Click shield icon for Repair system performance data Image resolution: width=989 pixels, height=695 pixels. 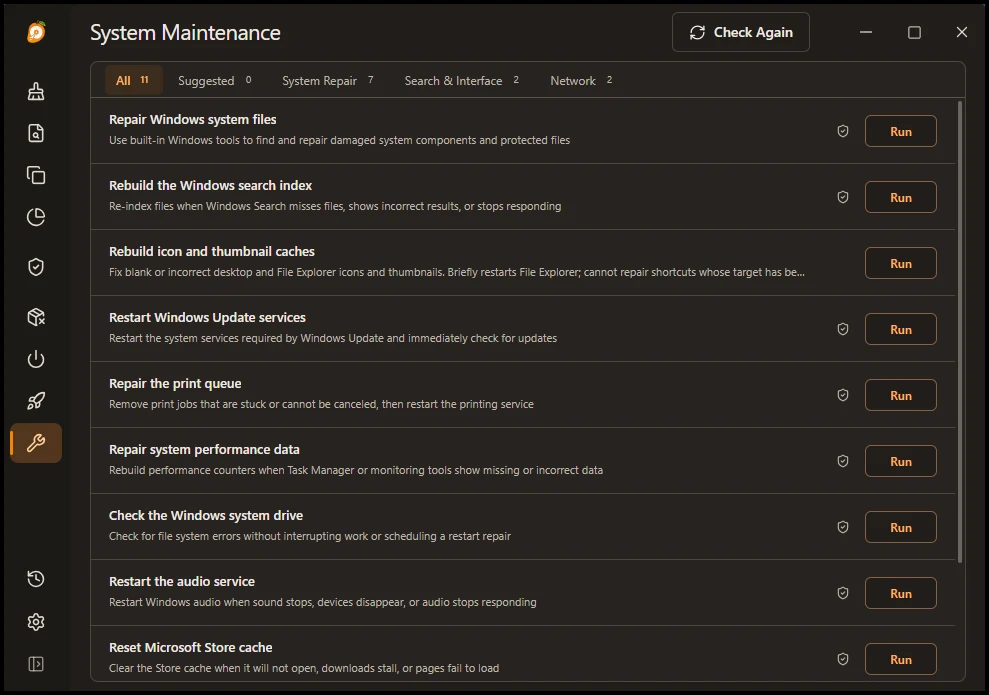[843, 461]
